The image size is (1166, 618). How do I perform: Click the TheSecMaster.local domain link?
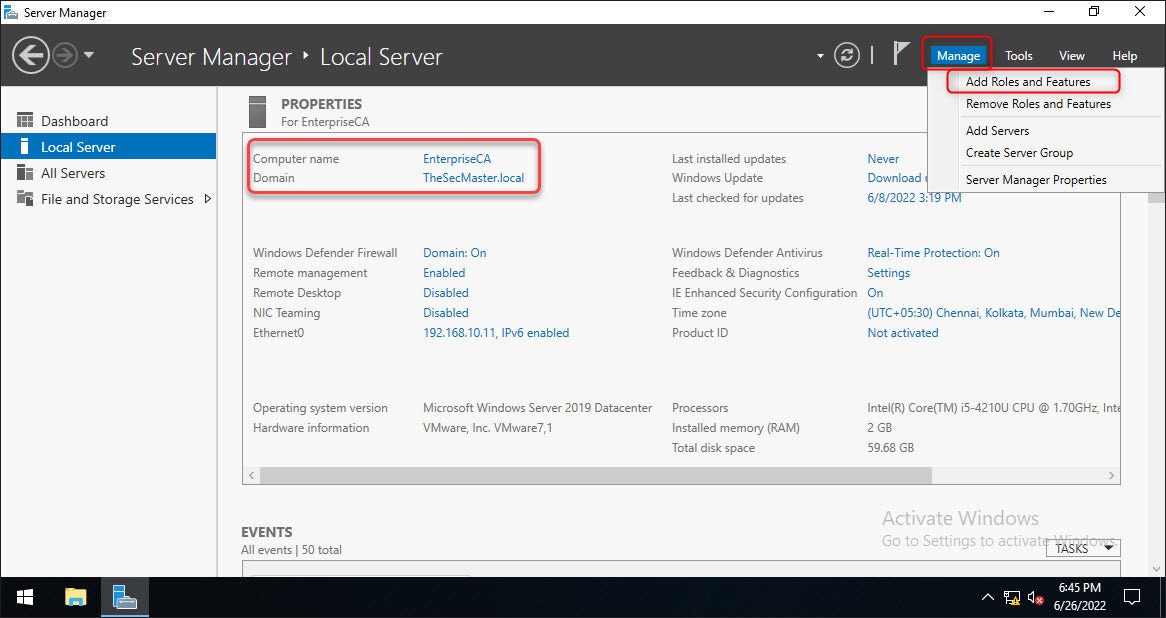click(473, 178)
